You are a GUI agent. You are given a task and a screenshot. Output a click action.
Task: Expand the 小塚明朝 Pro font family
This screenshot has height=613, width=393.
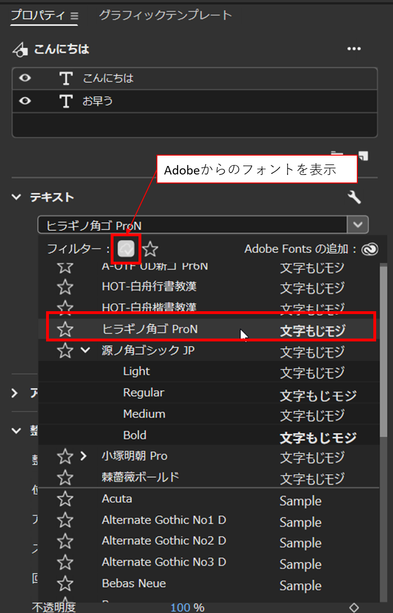[x=83, y=456]
